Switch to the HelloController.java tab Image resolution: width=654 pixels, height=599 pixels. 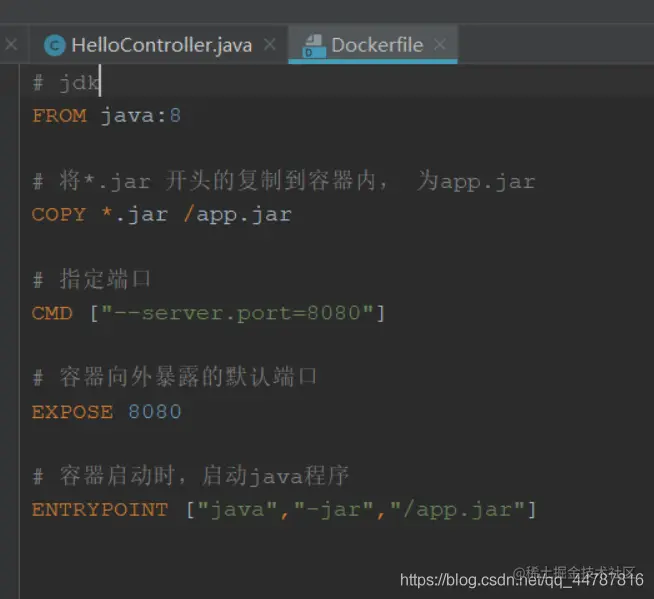(x=161, y=45)
